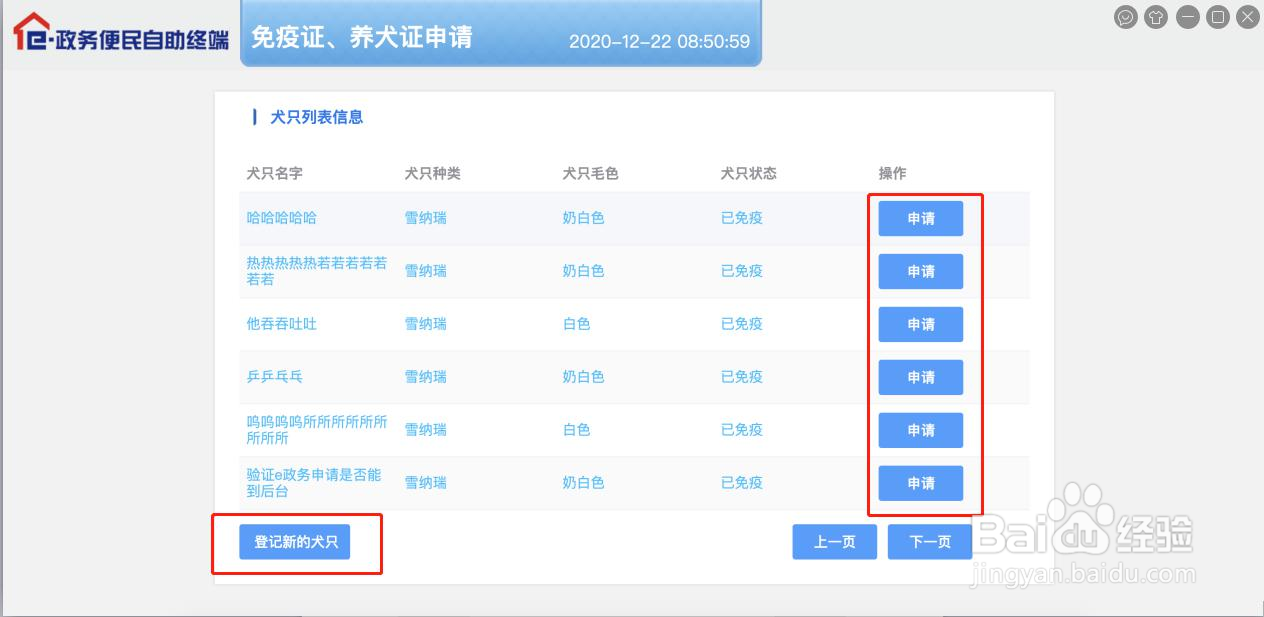The height and width of the screenshot is (617, 1264).
Task: Click 登记新的犬只 button
Action: [295, 542]
